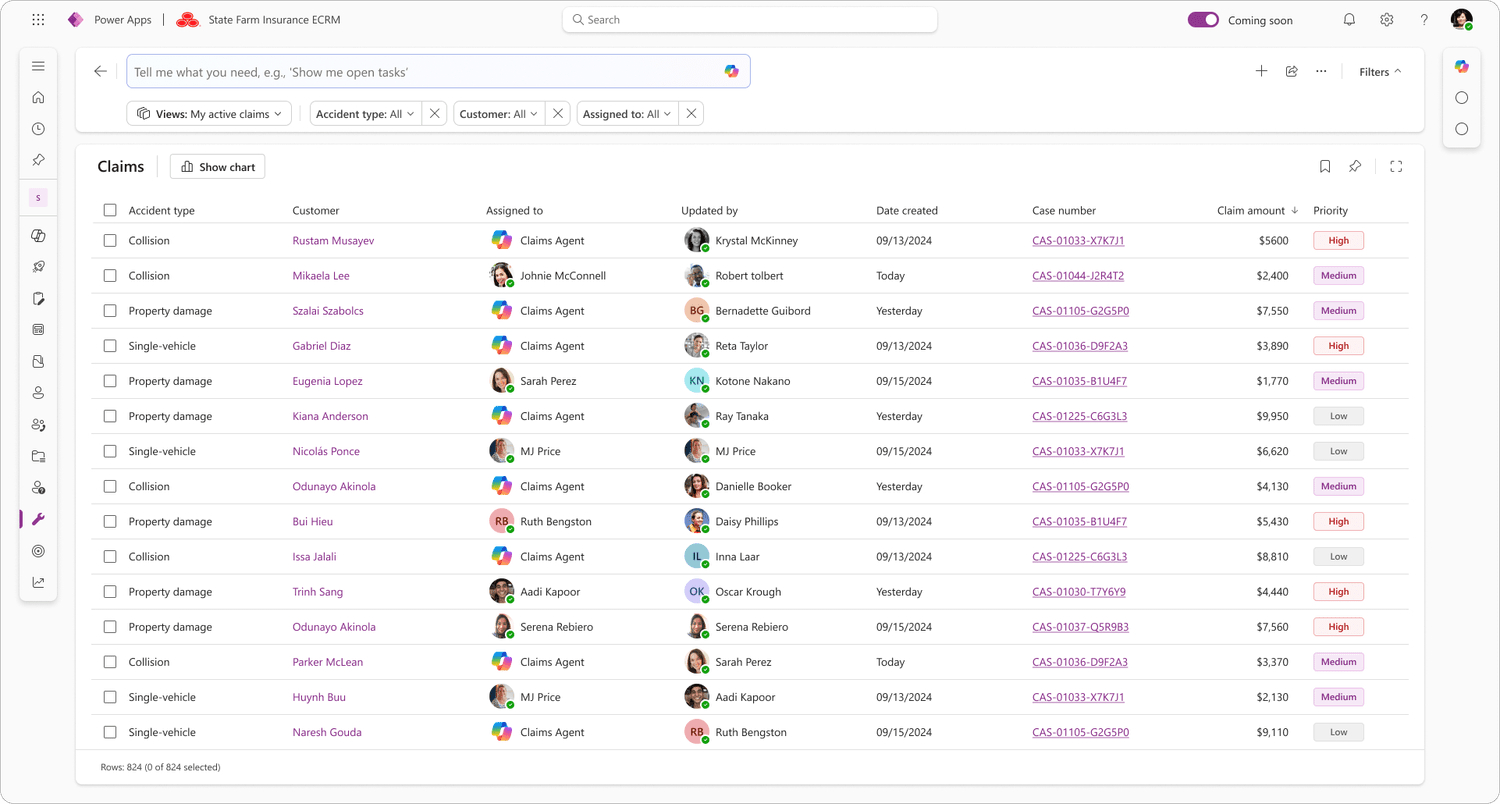Open Recent clock icon in sidebar
Image resolution: width=1500 pixels, height=804 pixels.
(38, 129)
